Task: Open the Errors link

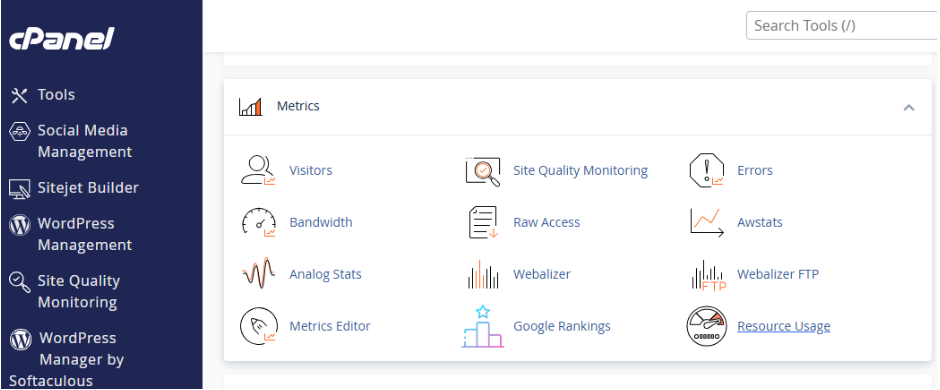Action: 755,171
